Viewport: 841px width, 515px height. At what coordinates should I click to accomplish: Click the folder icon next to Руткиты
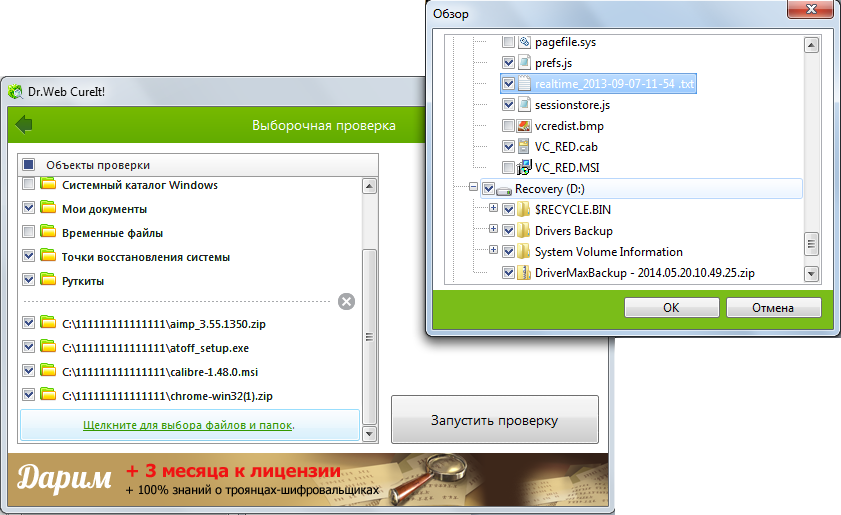(48, 279)
